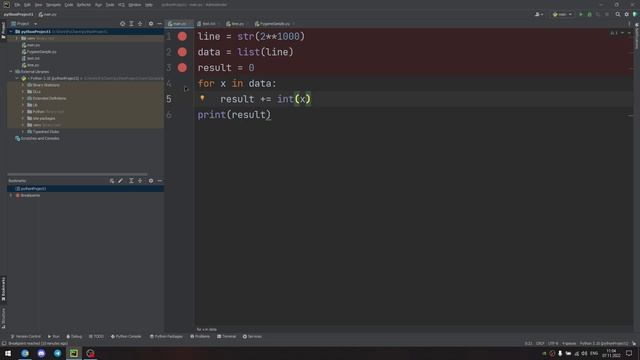Click the Python interpreter status bar entry
Image resolution: width=640 pixels, height=360 pixels.
604,343
